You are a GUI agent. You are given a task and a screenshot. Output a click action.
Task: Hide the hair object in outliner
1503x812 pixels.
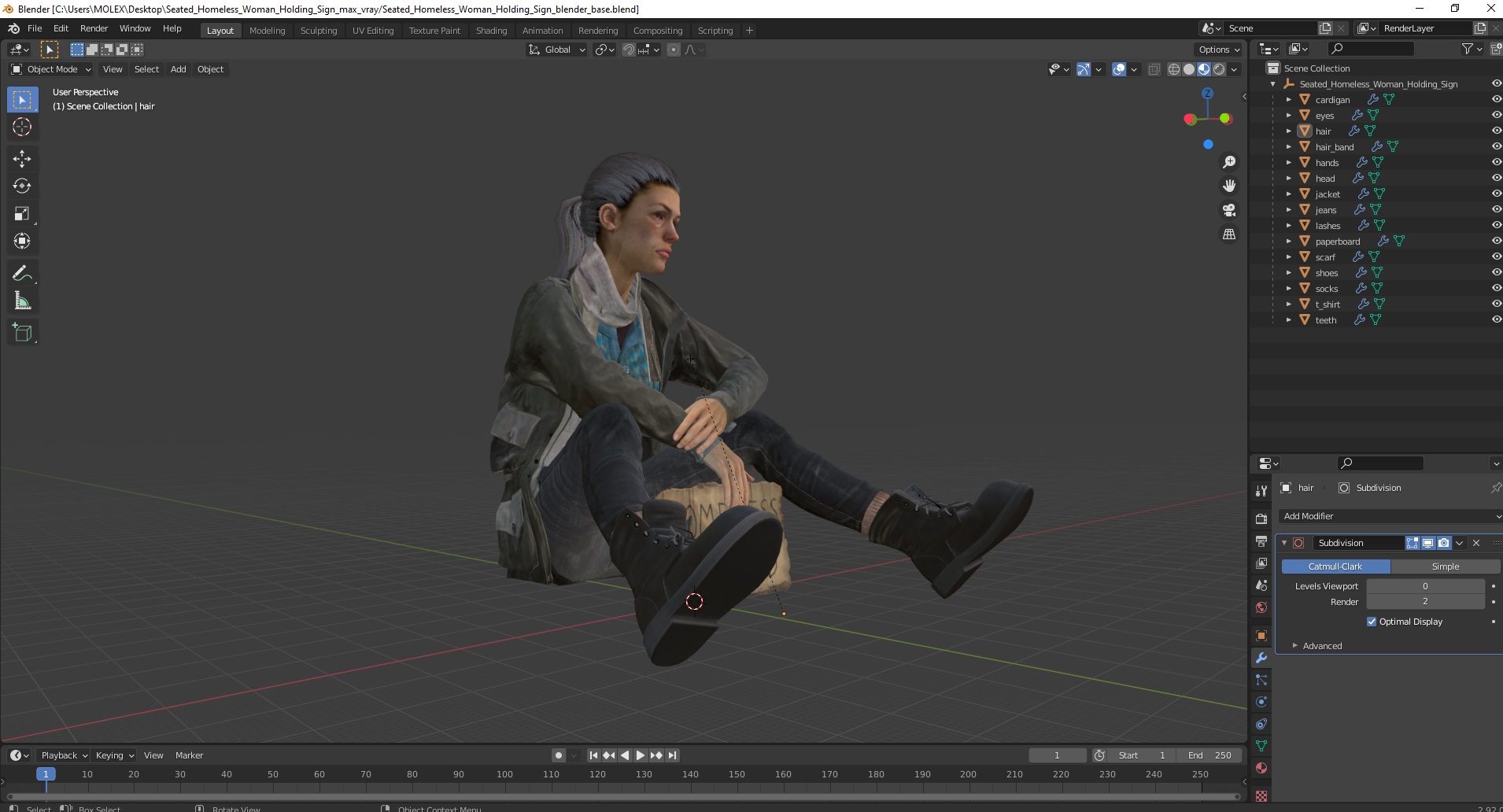(x=1496, y=131)
